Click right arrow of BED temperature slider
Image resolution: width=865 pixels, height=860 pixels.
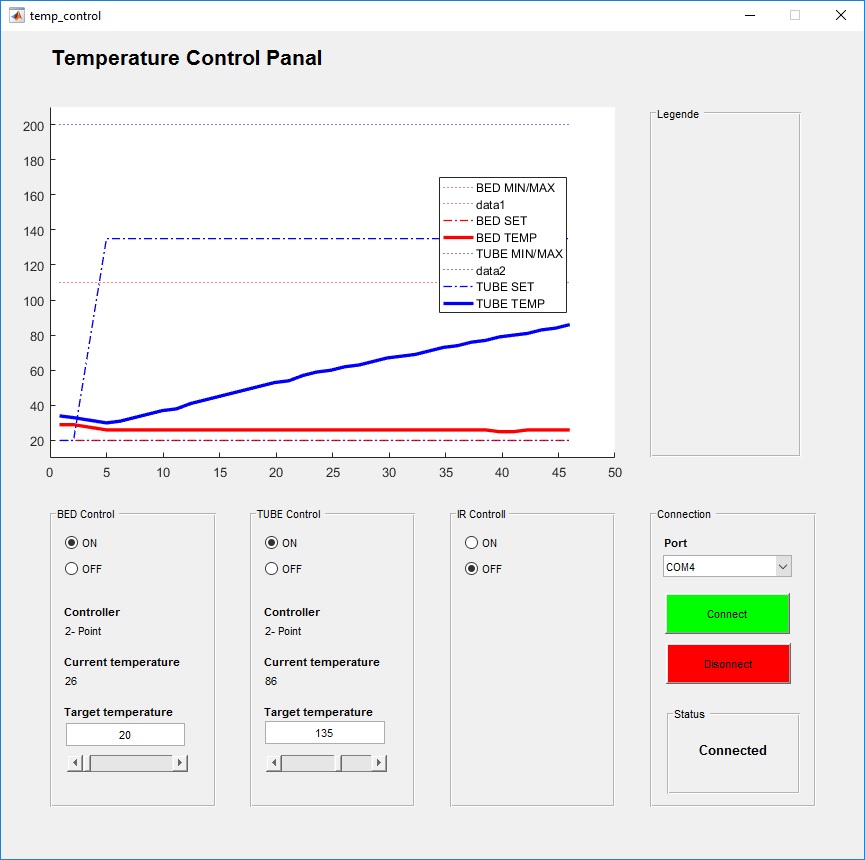tap(180, 763)
